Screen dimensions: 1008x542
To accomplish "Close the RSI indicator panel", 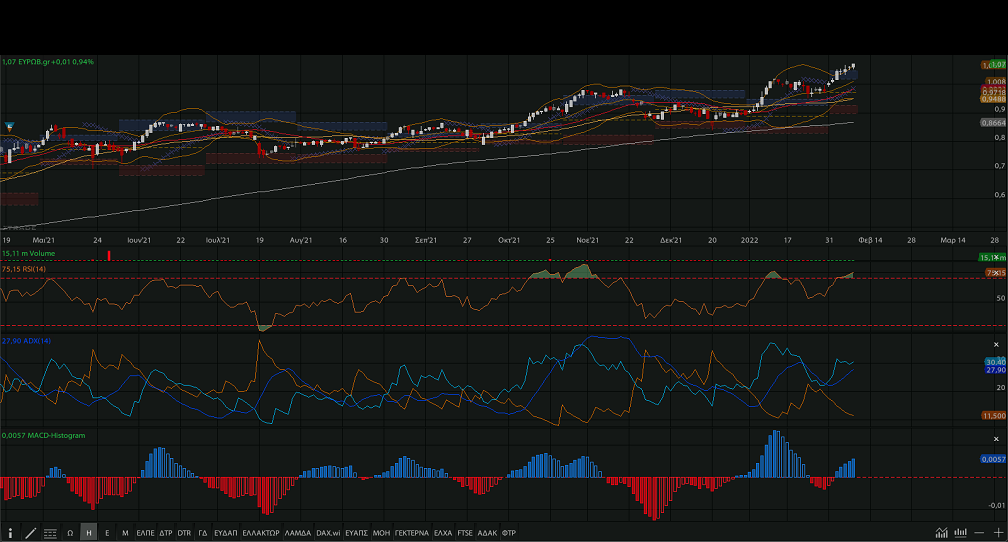I will tap(996, 272).
